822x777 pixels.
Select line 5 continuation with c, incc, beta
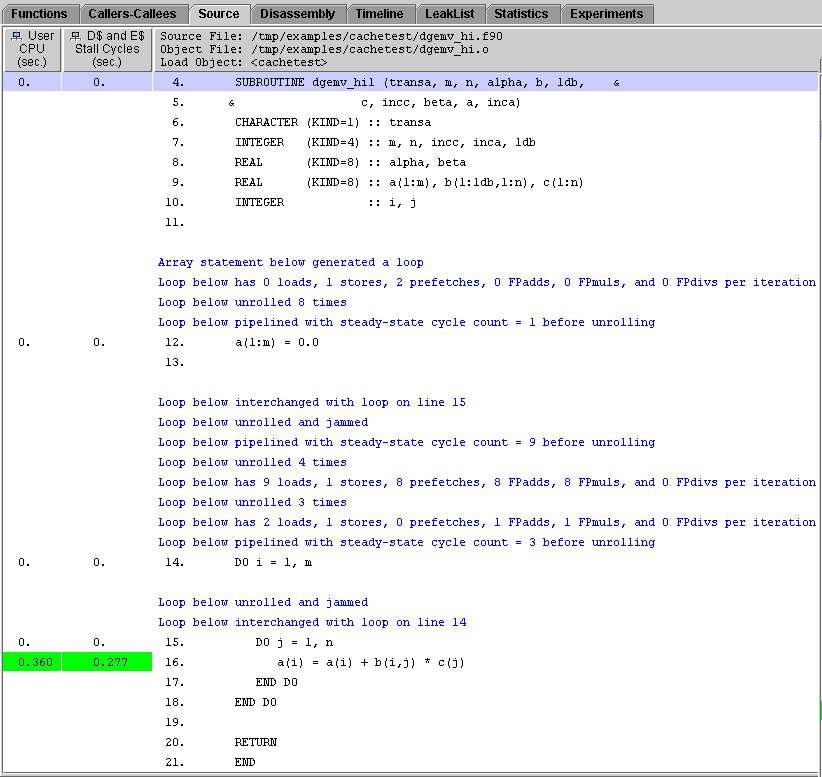tap(374, 102)
